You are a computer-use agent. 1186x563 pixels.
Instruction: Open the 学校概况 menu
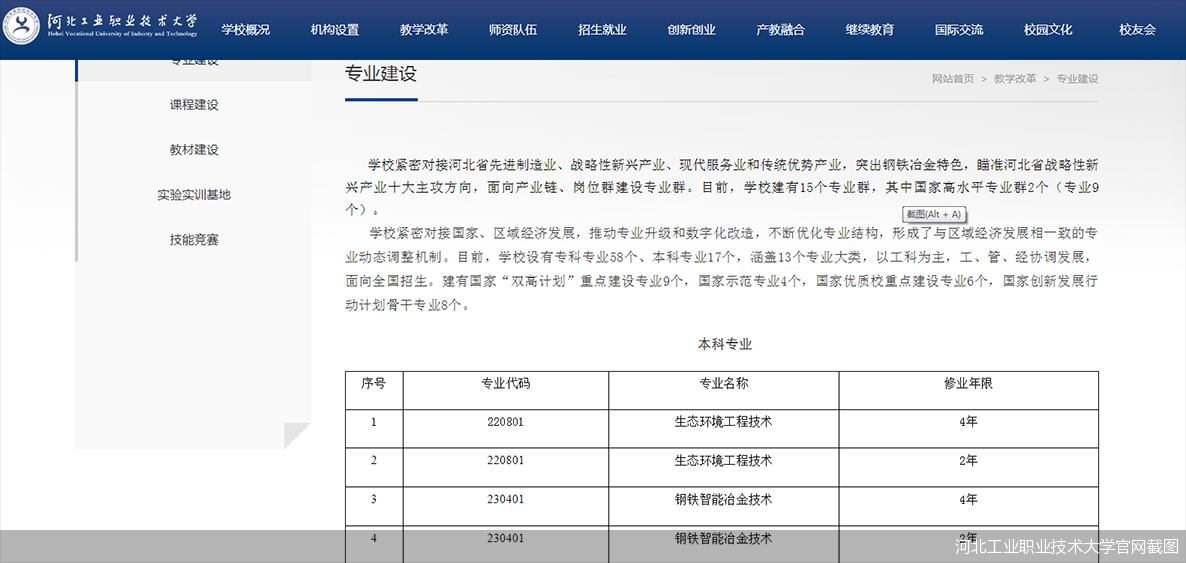tap(246, 30)
